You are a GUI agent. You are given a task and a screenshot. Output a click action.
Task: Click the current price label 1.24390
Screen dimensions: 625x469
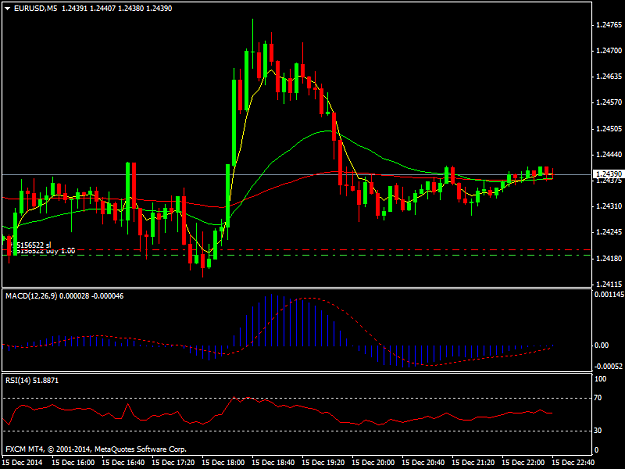(x=608, y=174)
